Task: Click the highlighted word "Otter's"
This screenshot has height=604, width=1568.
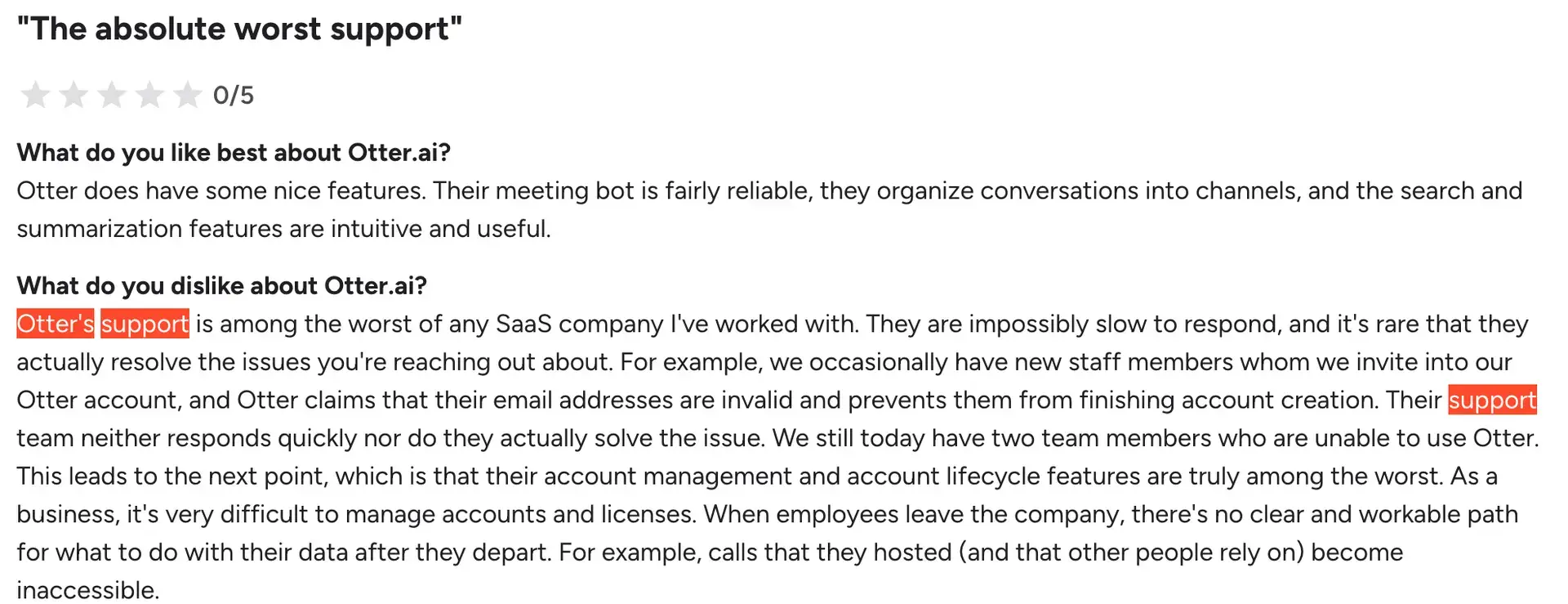Action: point(56,324)
